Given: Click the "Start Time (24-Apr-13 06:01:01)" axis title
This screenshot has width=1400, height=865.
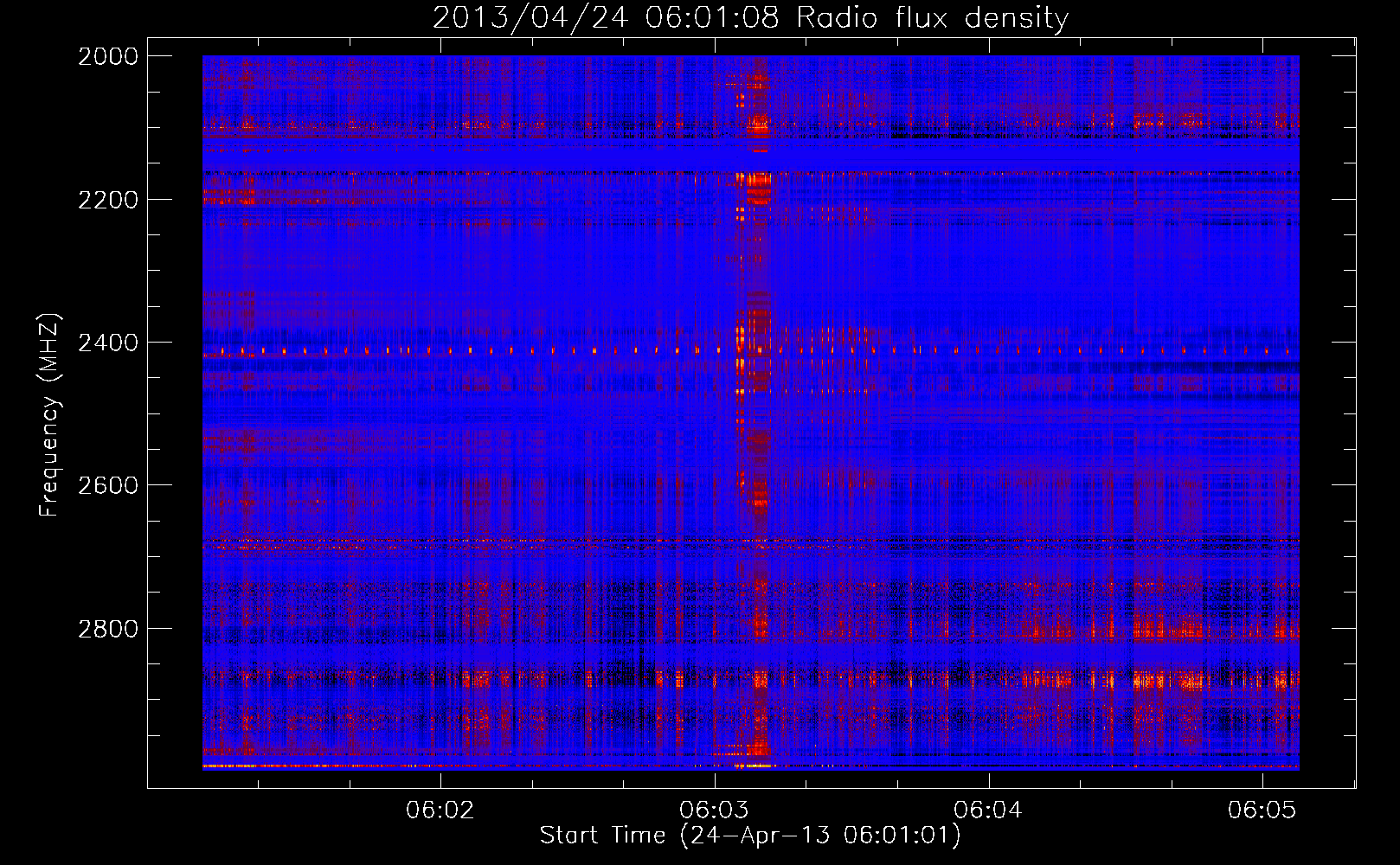Looking at the screenshot, I should (750, 836).
